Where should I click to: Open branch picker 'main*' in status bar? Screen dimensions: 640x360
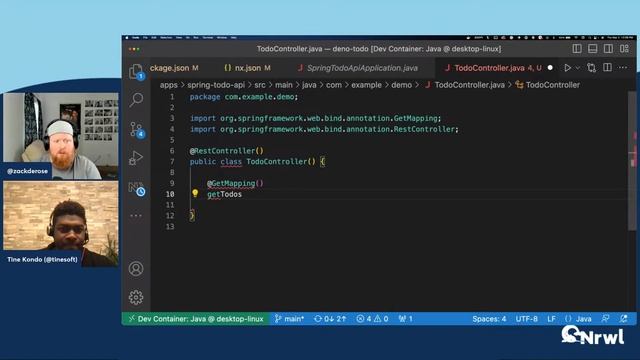pos(289,319)
